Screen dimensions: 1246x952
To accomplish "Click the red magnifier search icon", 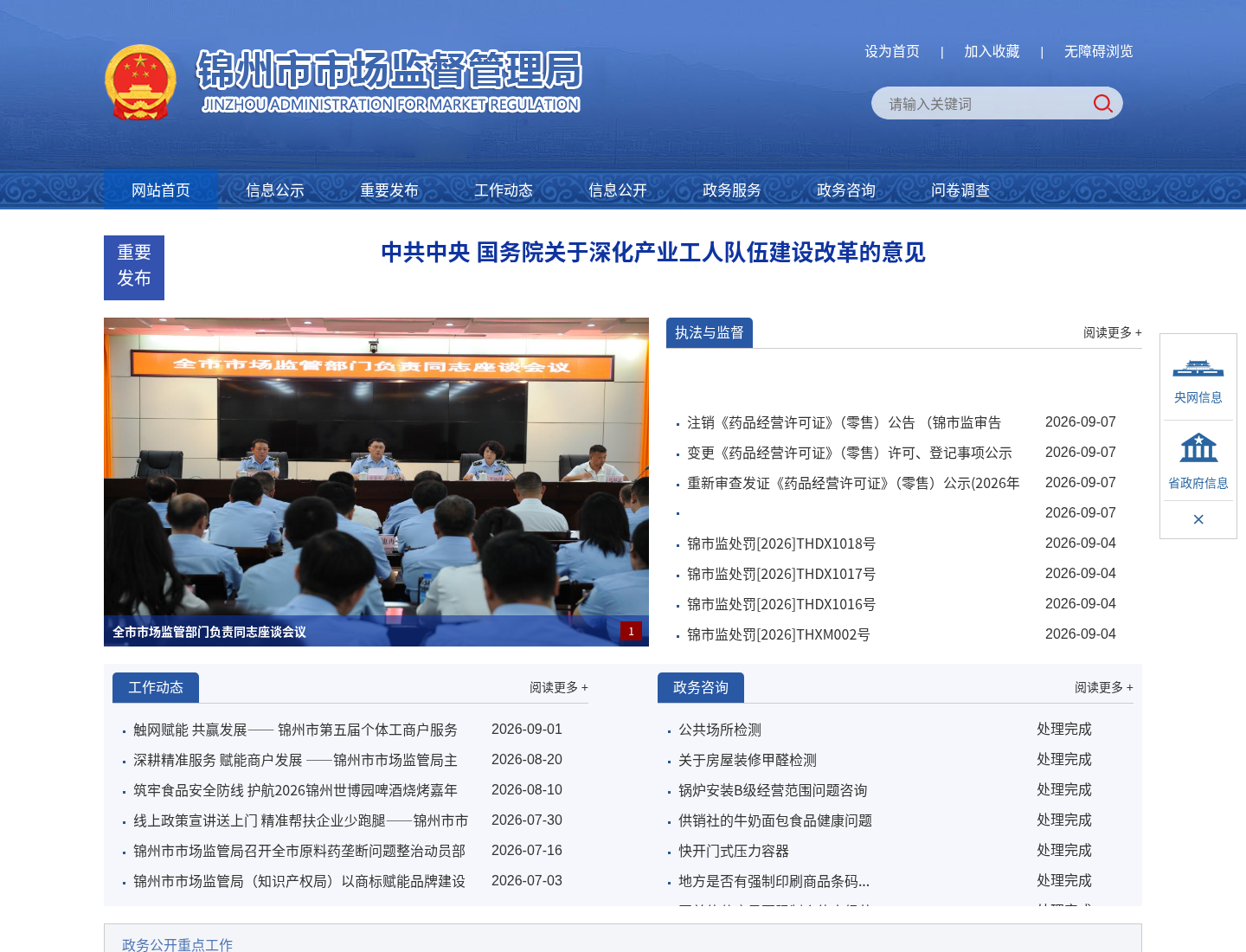I will 1102,104.
